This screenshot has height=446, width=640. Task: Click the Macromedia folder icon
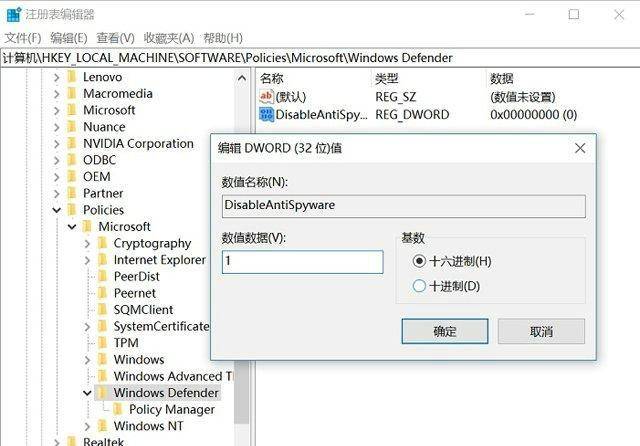click(x=72, y=93)
